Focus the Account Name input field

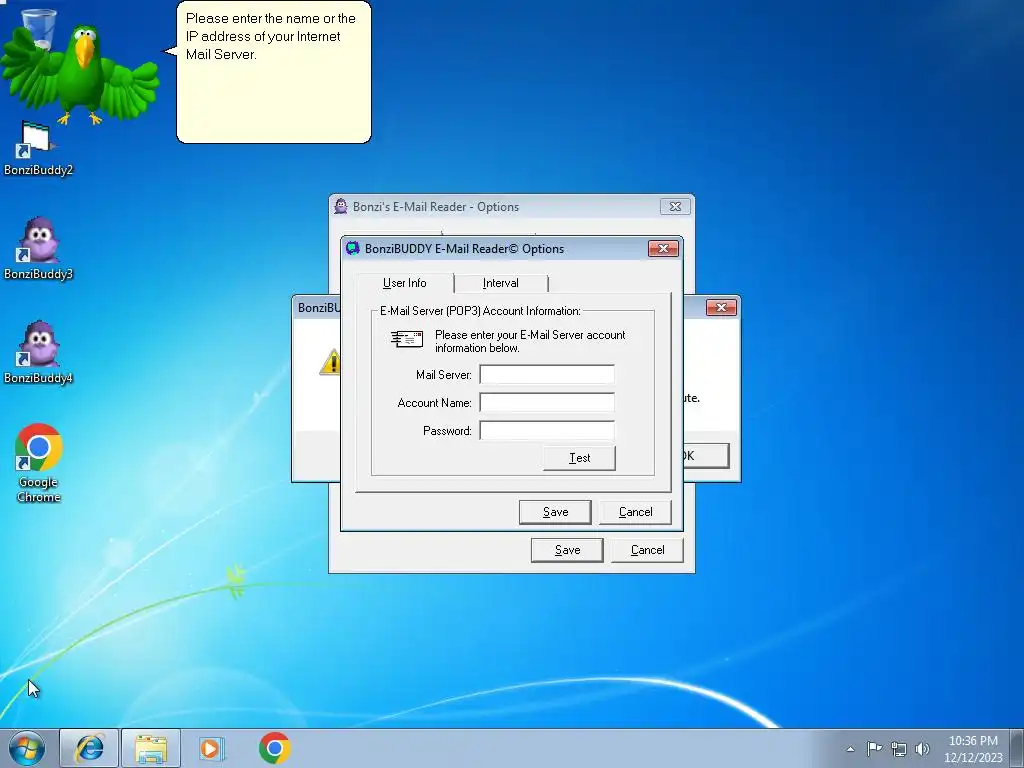pyautogui.click(x=547, y=402)
